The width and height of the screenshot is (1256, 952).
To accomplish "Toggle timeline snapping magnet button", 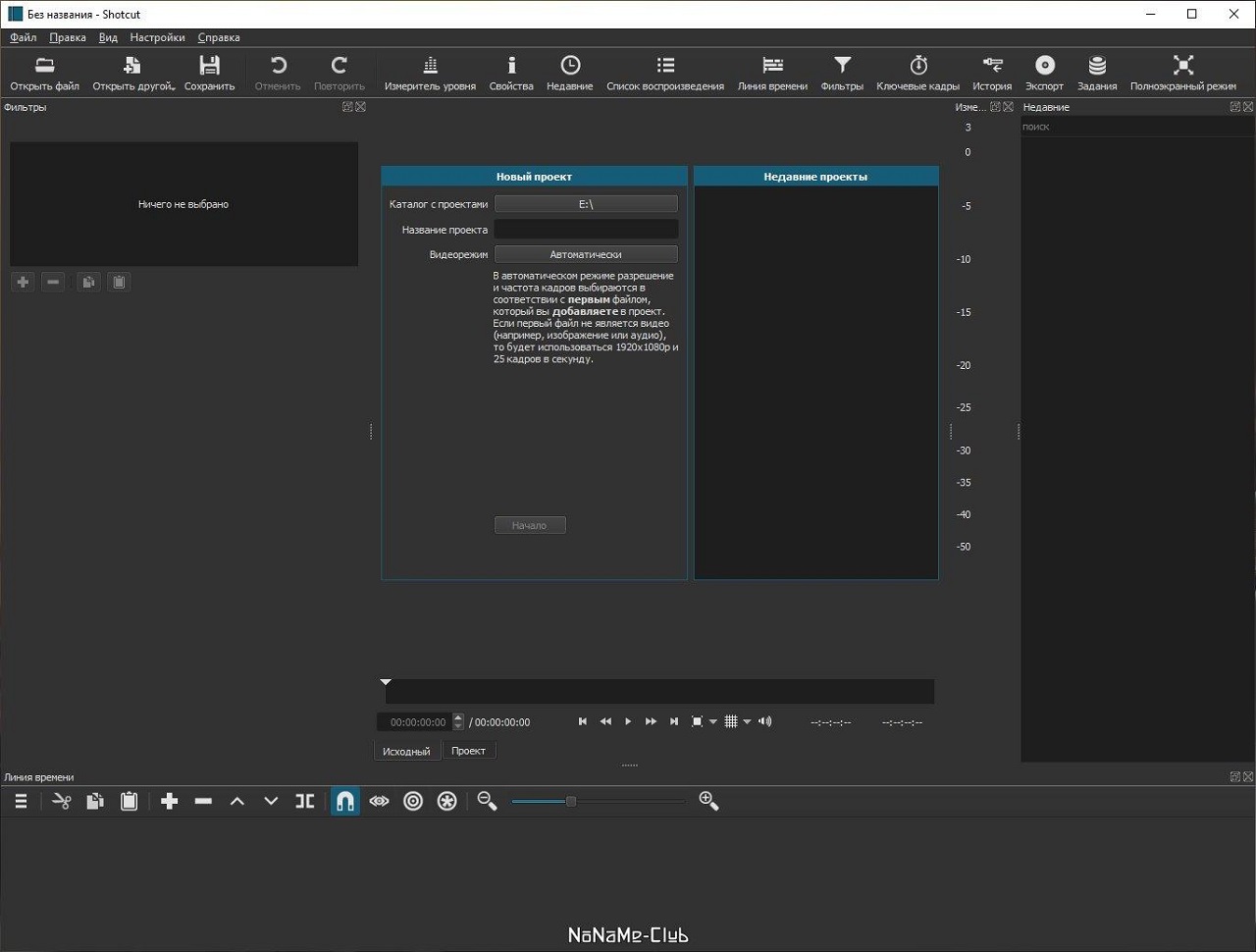I will 345,802.
